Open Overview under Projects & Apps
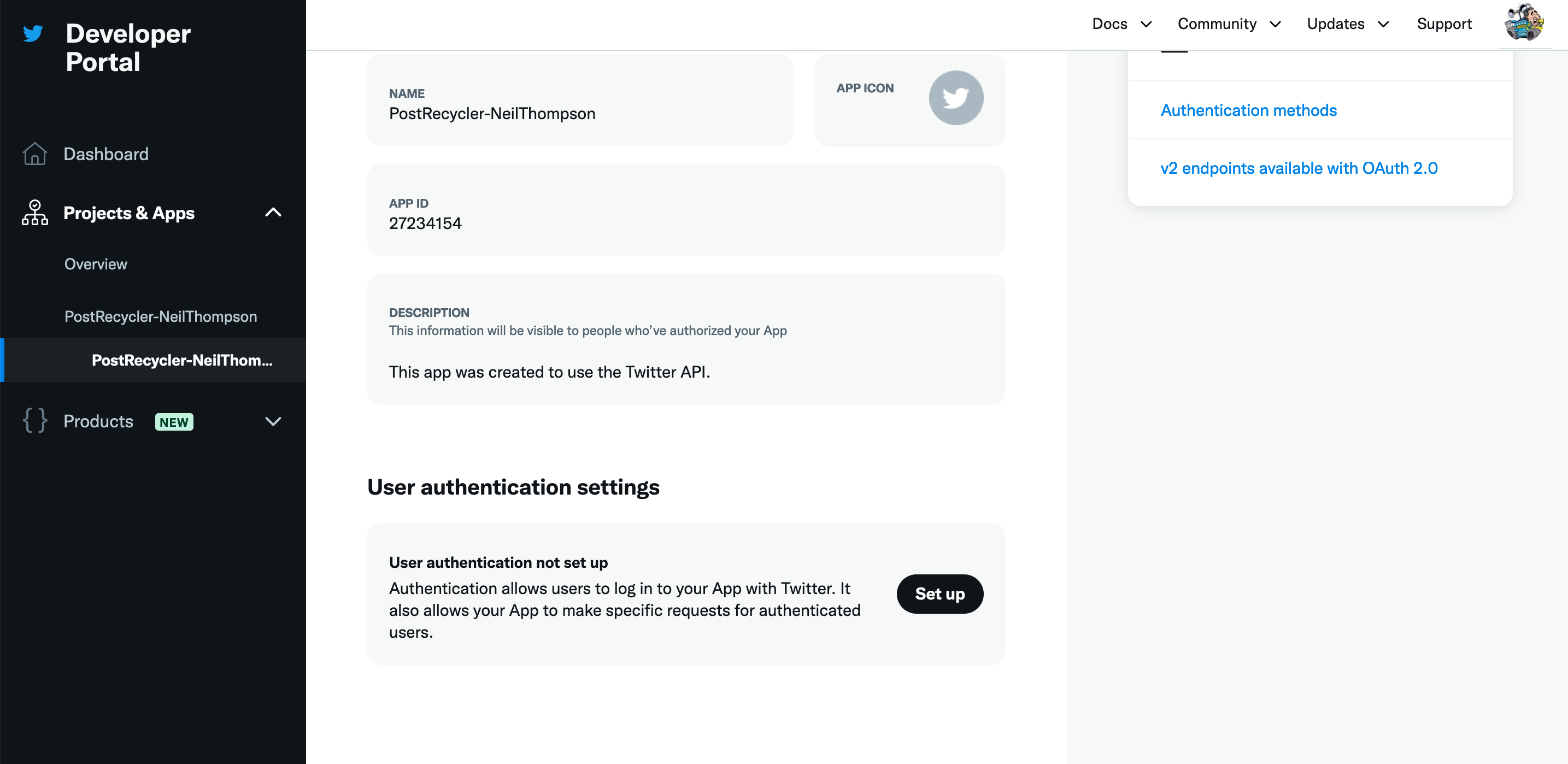The height and width of the screenshot is (764, 1568). 96,264
